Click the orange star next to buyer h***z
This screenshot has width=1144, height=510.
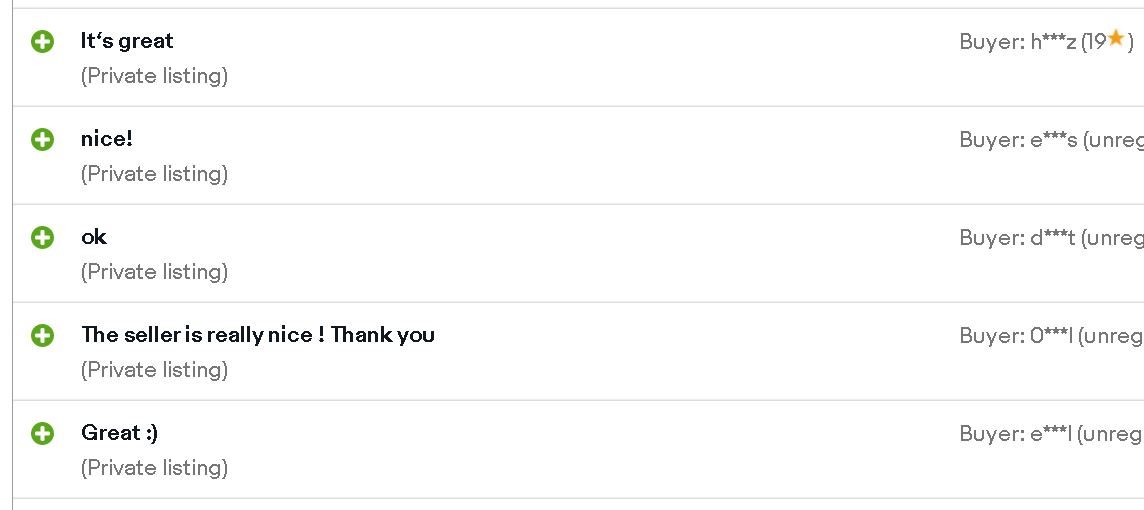coord(1115,38)
